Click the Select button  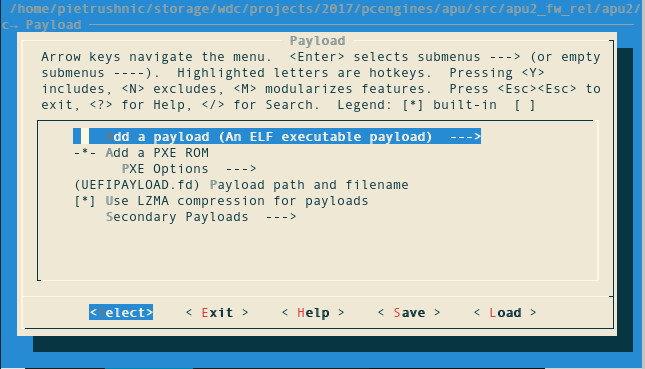click(x=121, y=313)
